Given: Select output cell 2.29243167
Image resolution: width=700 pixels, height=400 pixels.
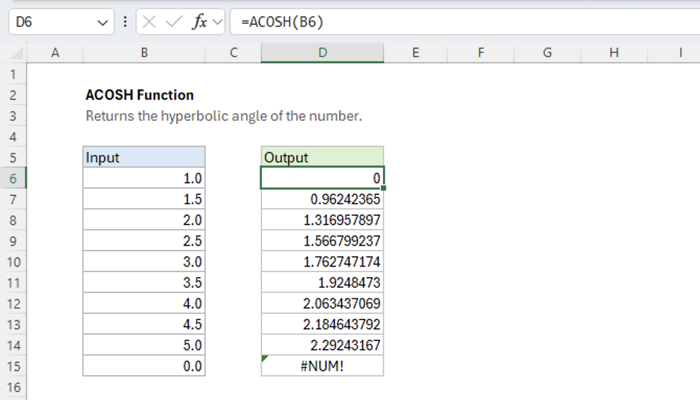Looking at the screenshot, I should coord(322,346).
